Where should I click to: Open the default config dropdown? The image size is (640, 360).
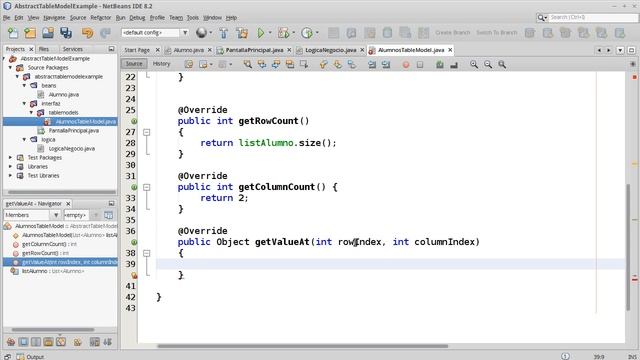click(185, 33)
